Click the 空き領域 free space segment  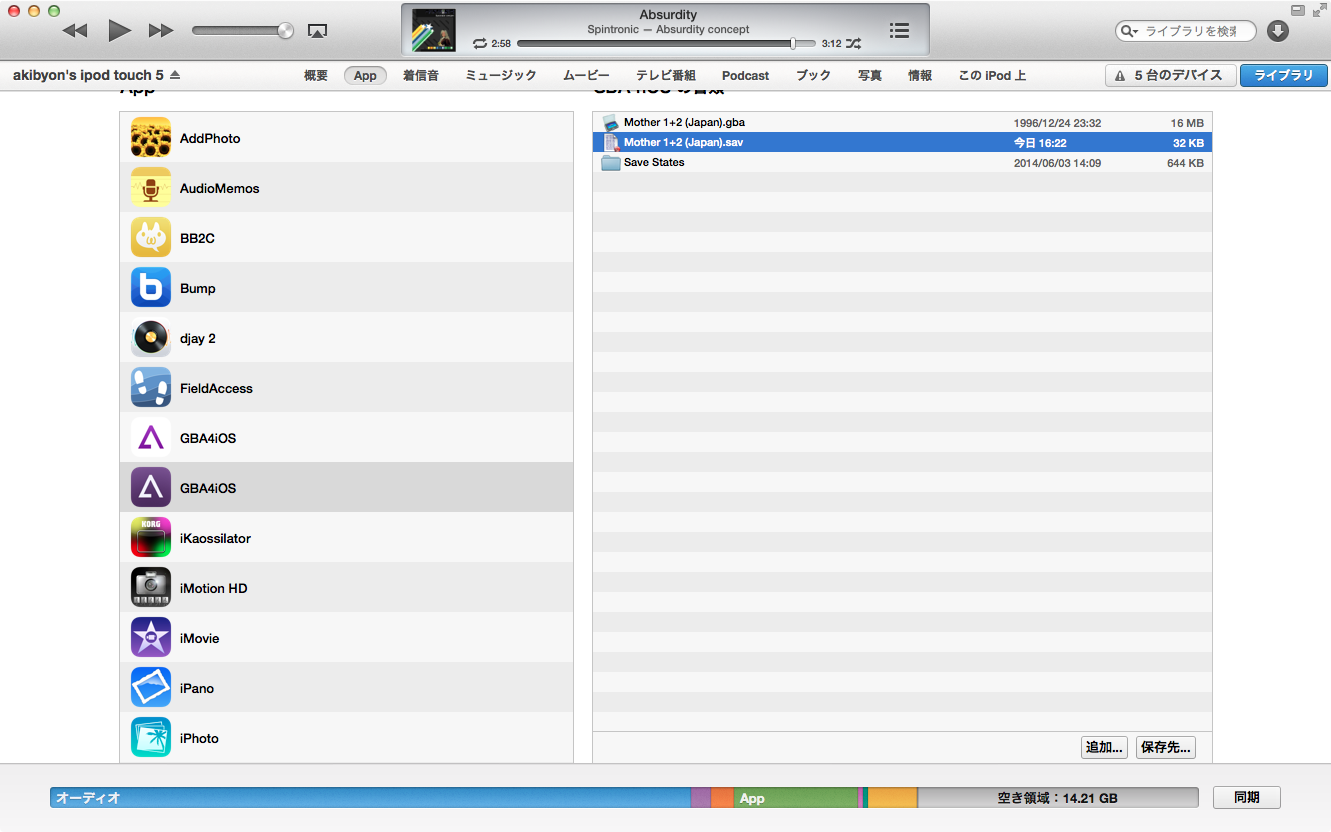[x=1057, y=797]
